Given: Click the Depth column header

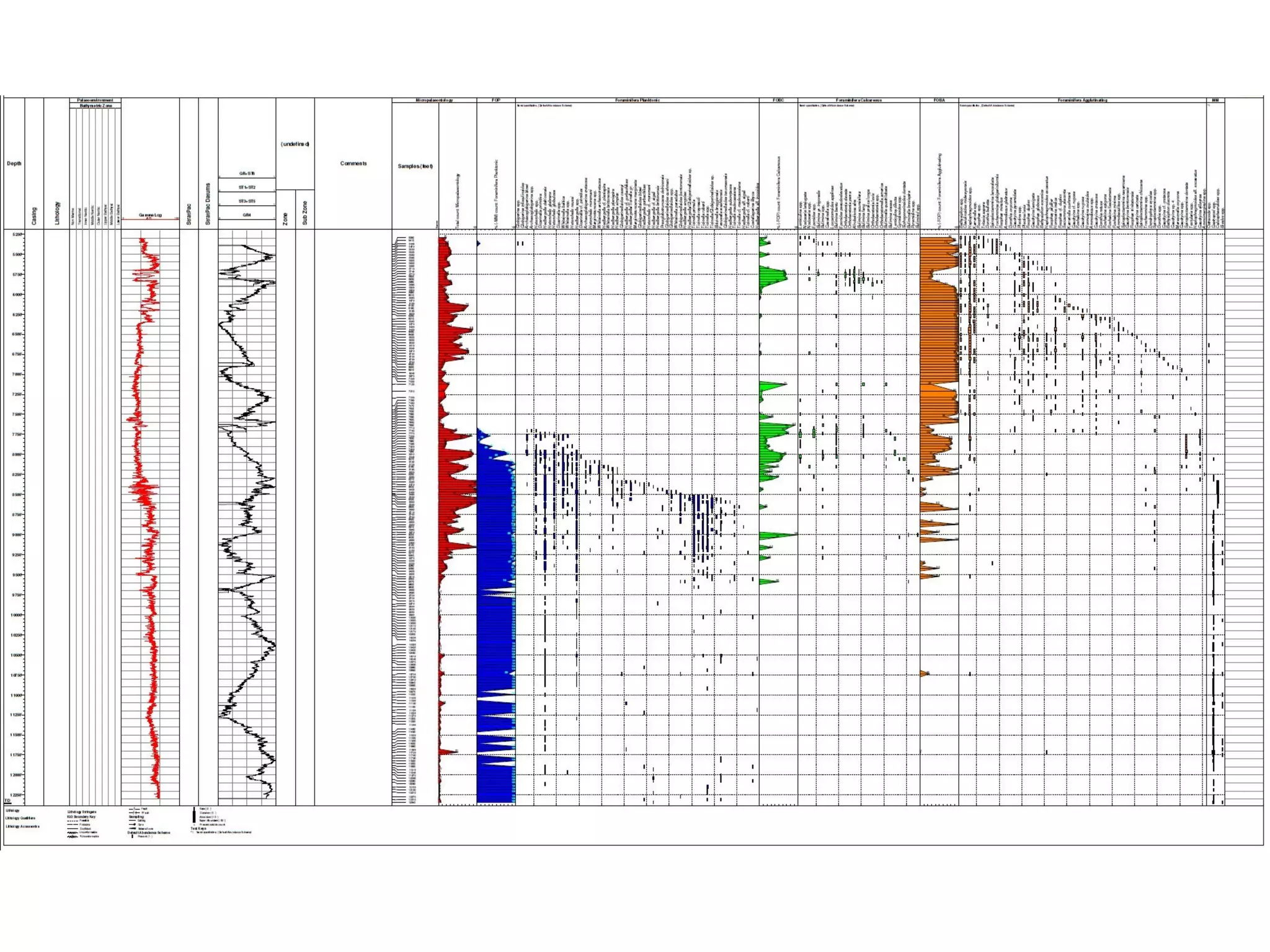Looking at the screenshot, I should (x=14, y=164).
